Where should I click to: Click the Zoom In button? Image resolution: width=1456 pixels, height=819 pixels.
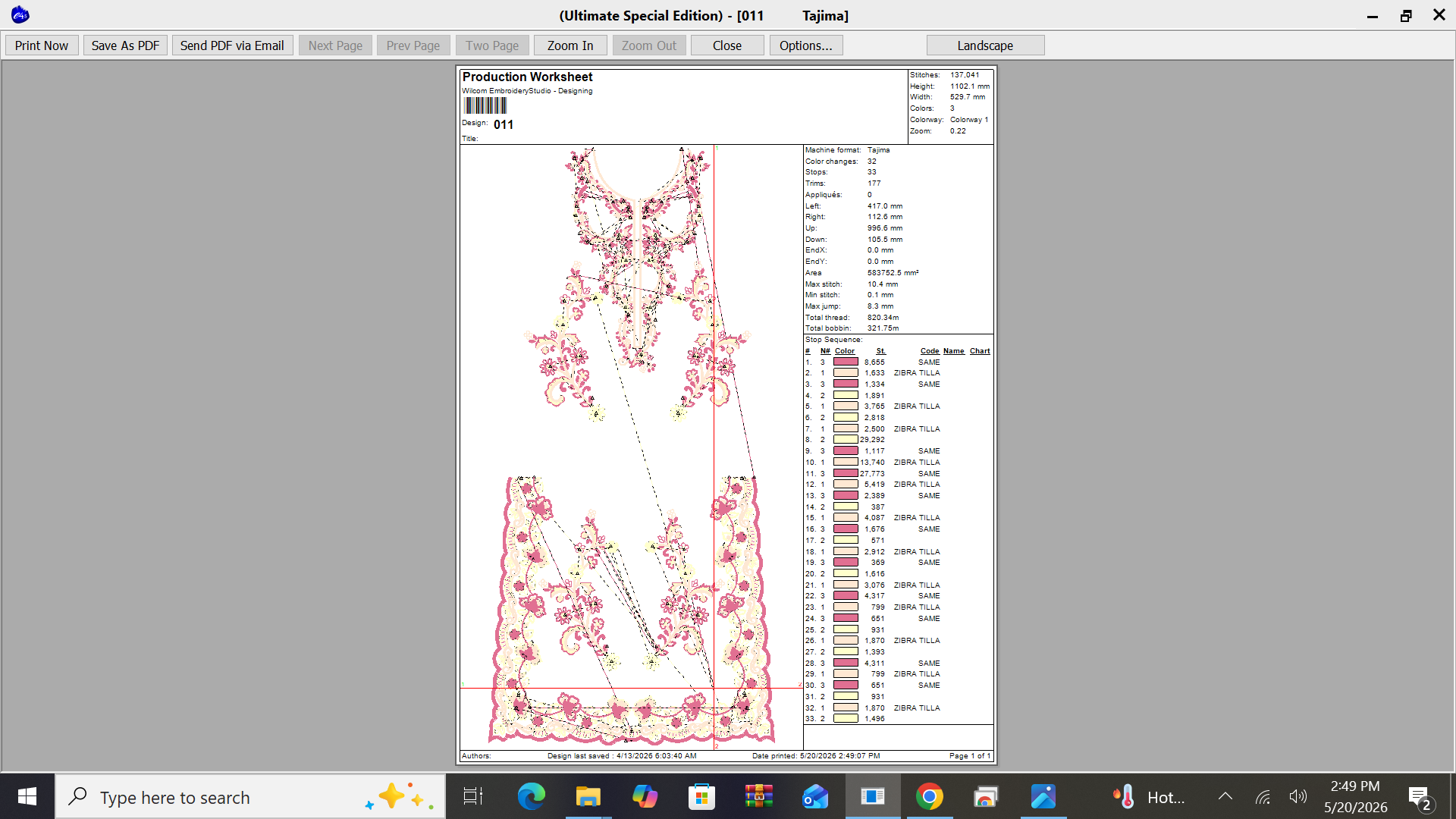570,45
